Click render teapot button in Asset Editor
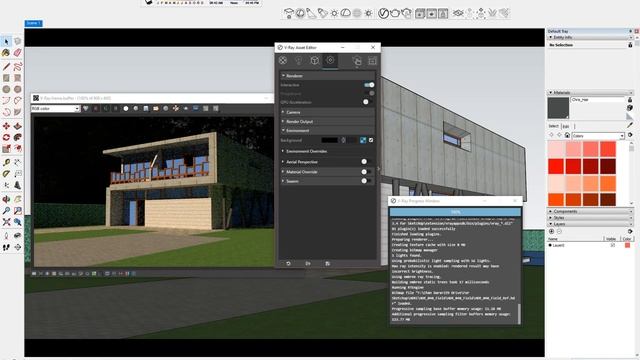 (x=357, y=61)
